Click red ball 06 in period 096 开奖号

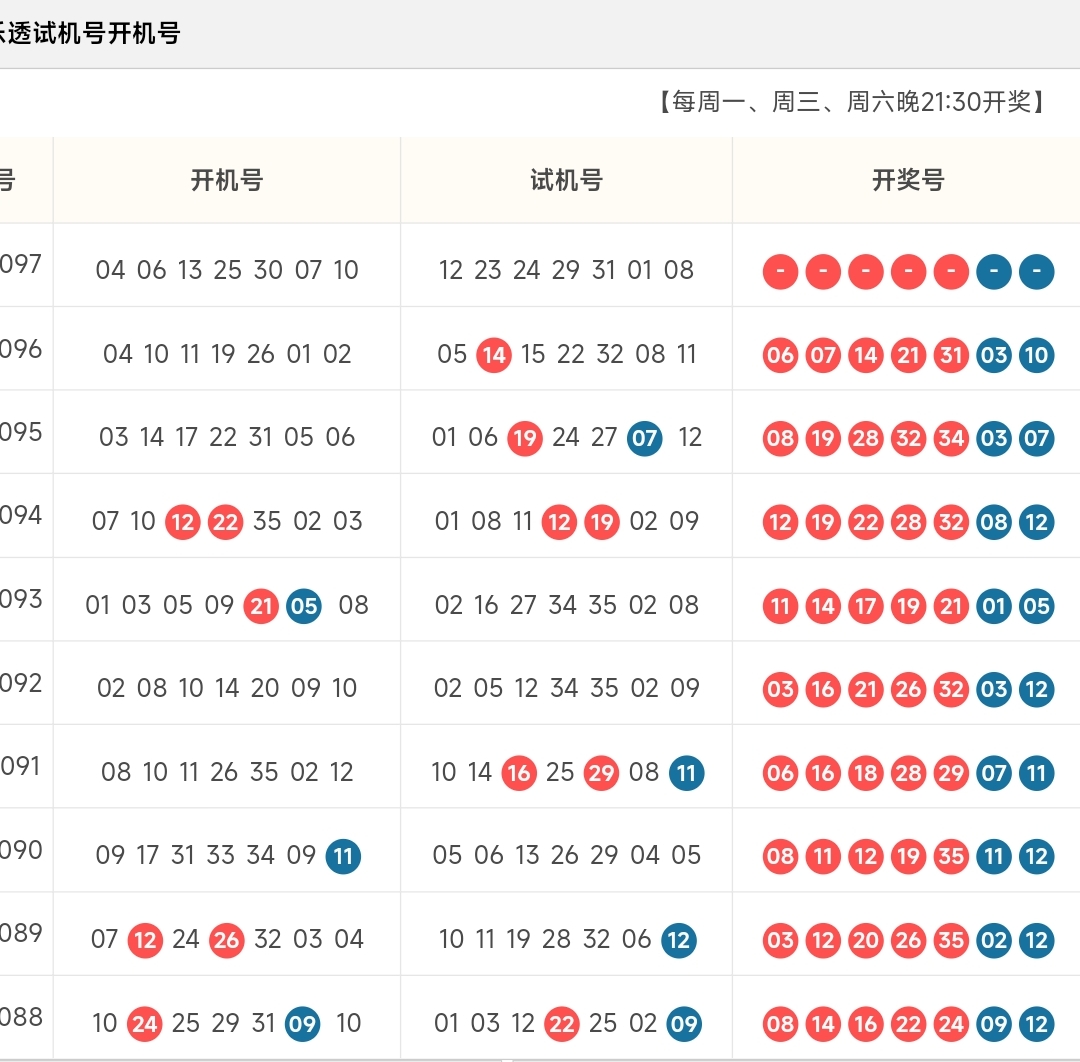click(780, 355)
